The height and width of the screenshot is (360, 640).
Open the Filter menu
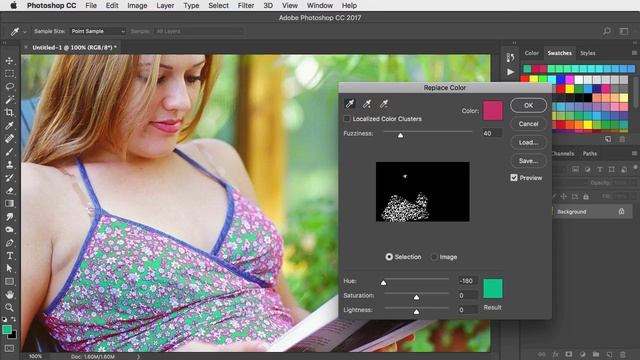(246, 6)
